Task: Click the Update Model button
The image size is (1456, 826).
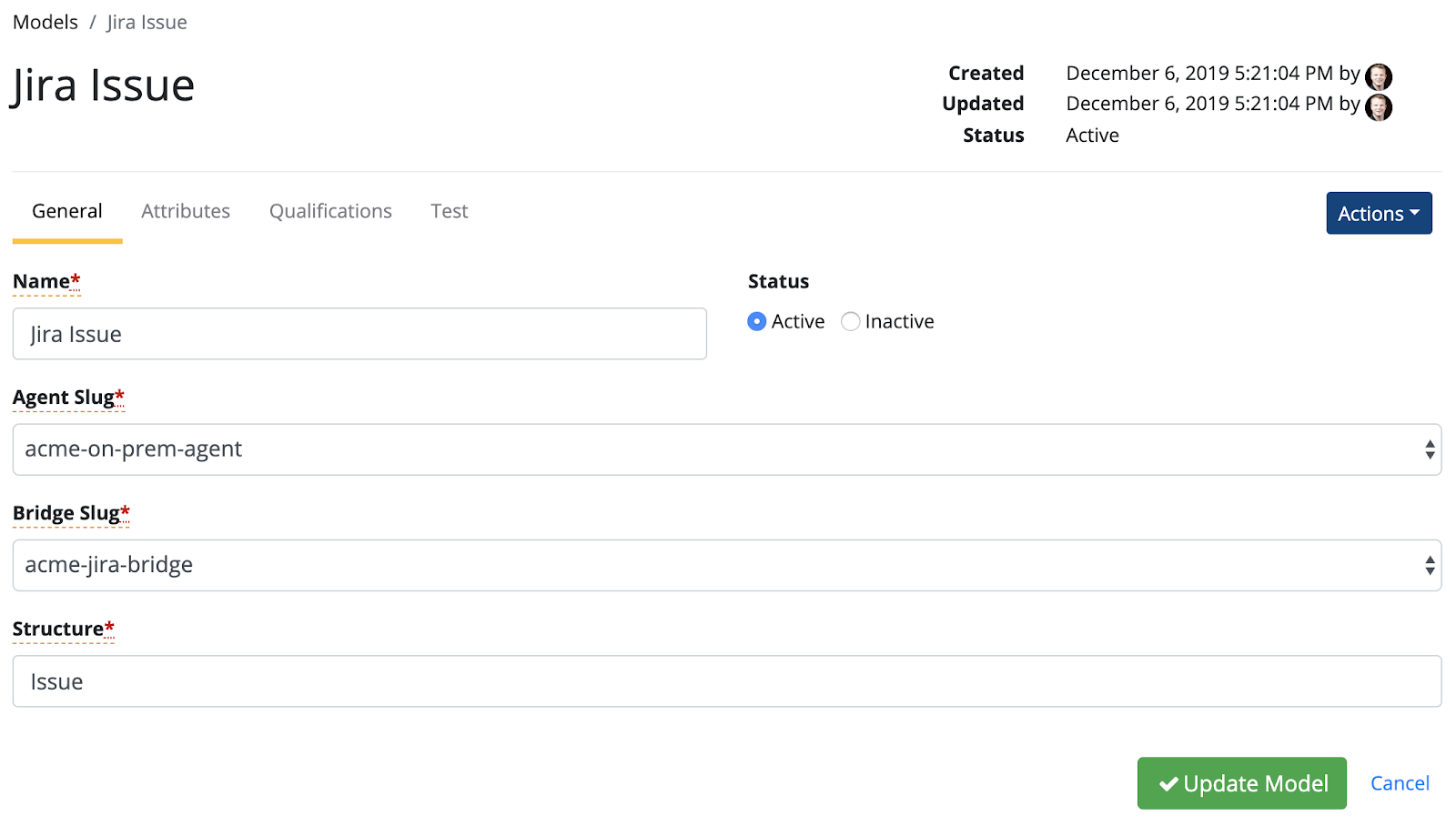Action: point(1241,783)
